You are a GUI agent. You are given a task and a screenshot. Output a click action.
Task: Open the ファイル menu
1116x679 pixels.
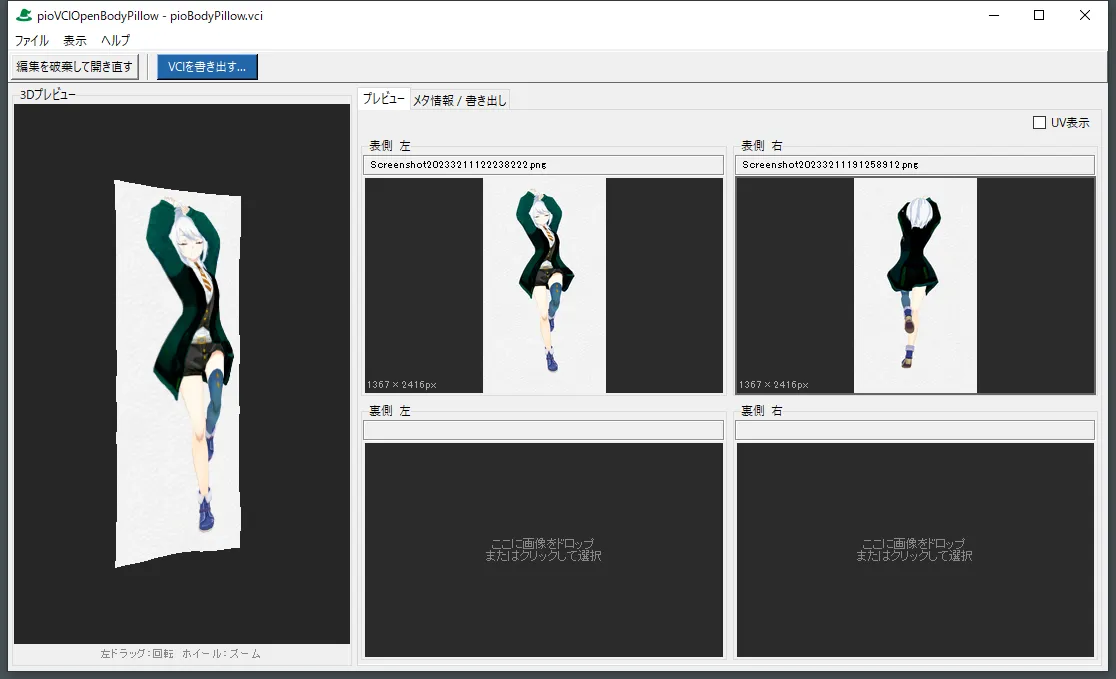coord(31,41)
